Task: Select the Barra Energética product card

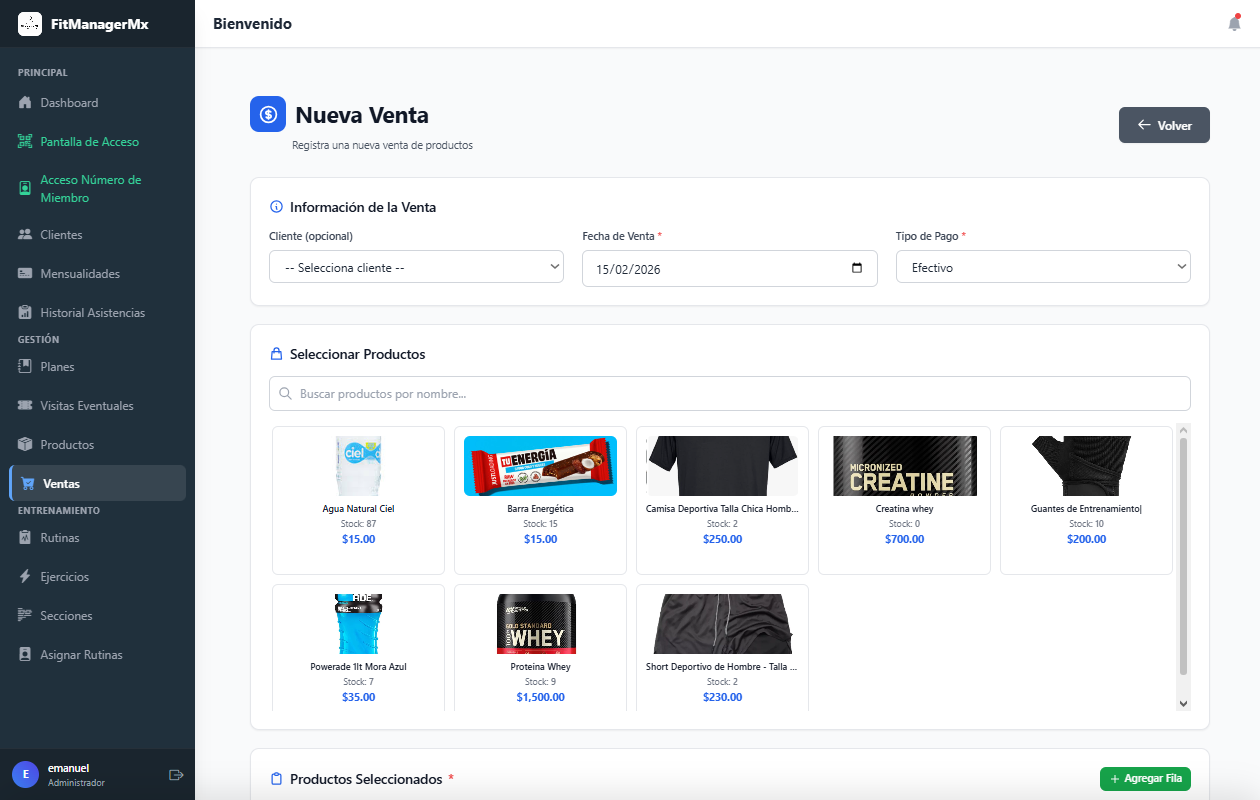Action: click(x=540, y=500)
